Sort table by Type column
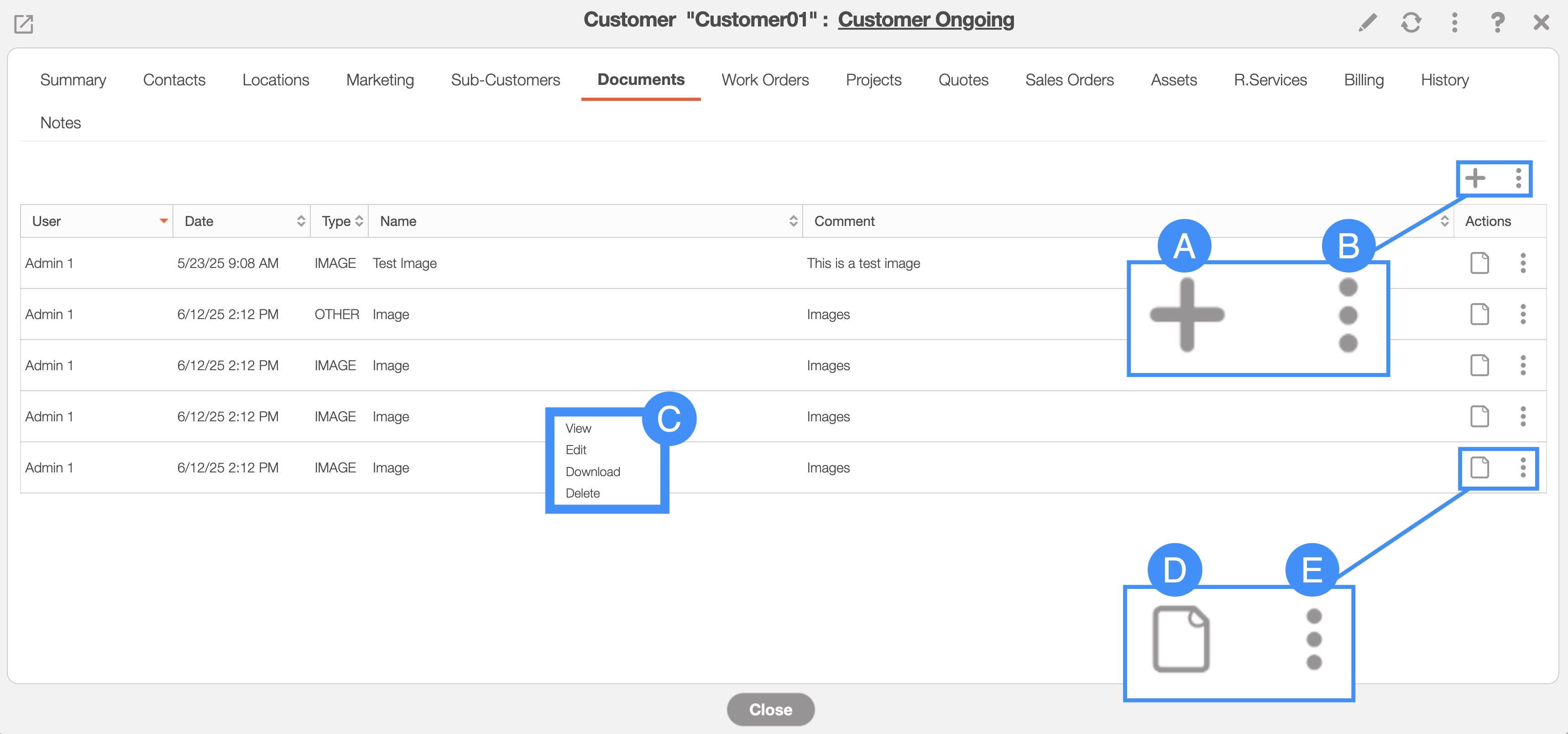Image resolution: width=1568 pixels, height=734 pixels. 359,221
